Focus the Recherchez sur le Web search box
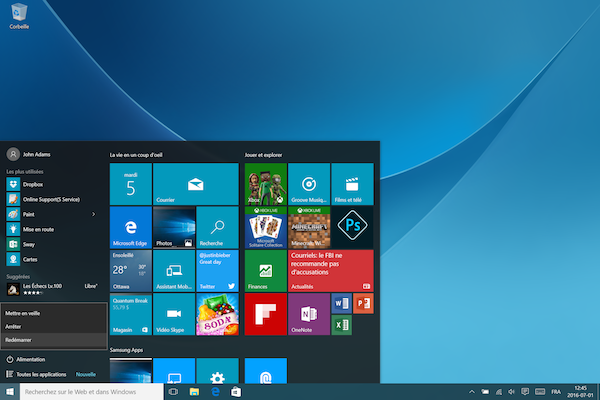This screenshot has height=400, width=600. pos(92,392)
